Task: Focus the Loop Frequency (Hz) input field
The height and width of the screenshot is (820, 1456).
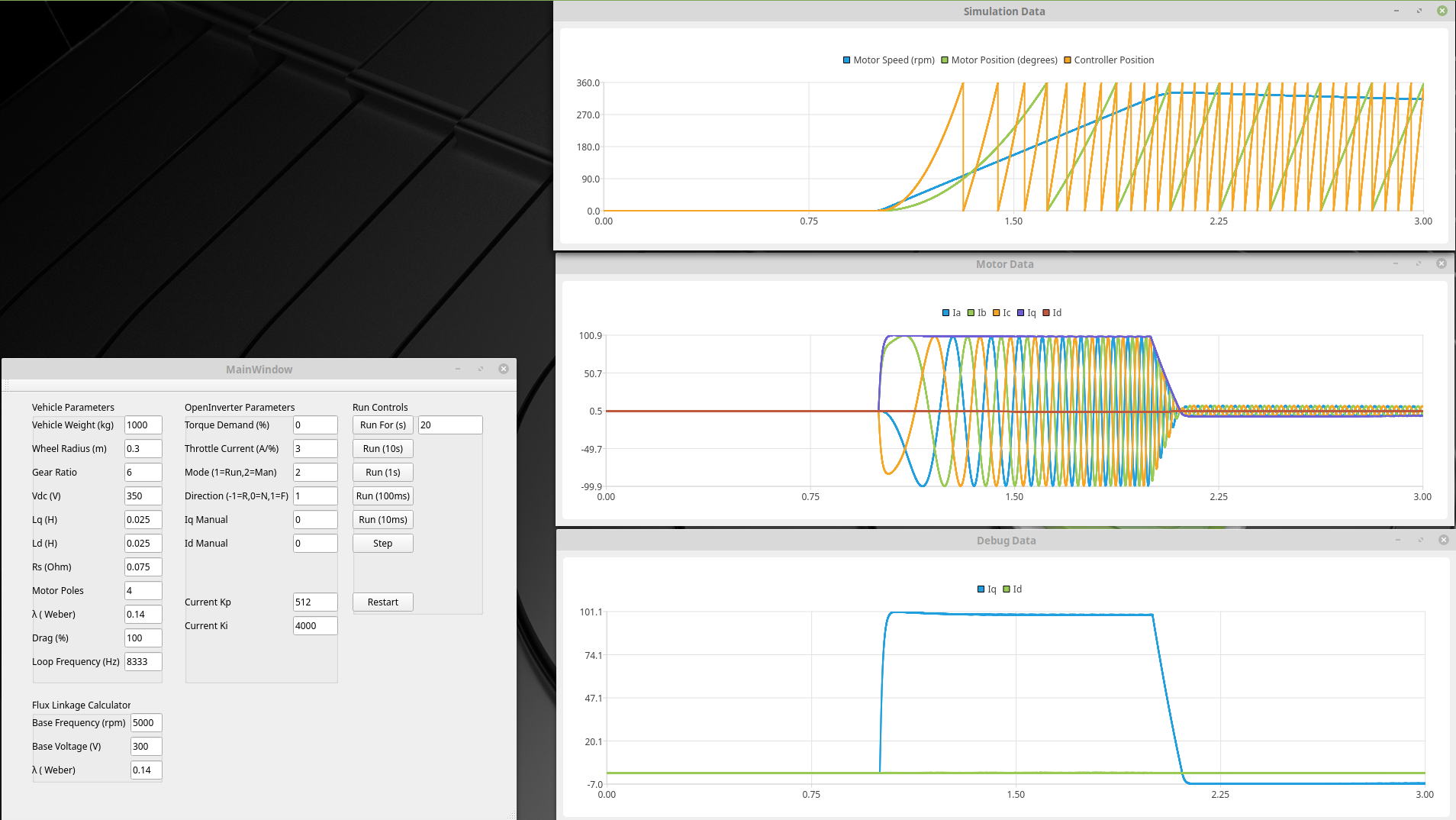Action: click(143, 662)
